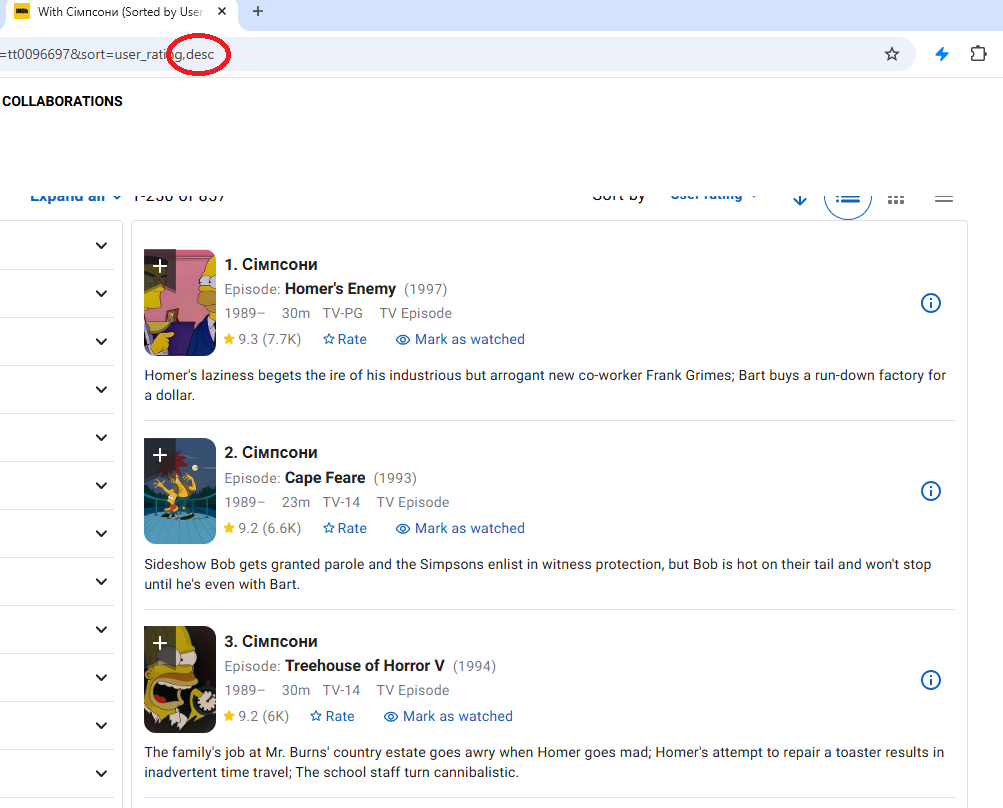Click the lightning bolt extension icon
Screen dimensions: 1003x808
click(x=942, y=54)
